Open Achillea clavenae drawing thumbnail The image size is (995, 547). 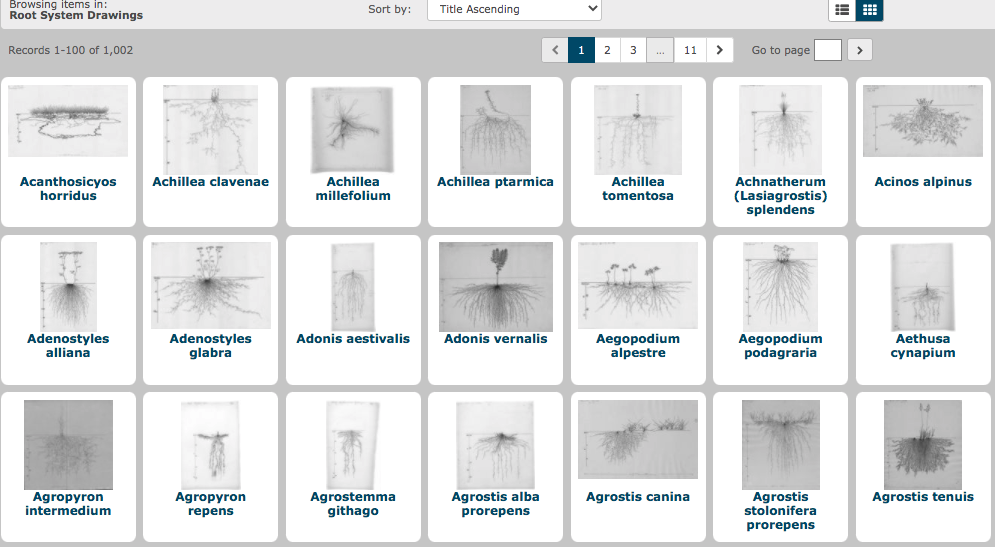click(211, 130)
